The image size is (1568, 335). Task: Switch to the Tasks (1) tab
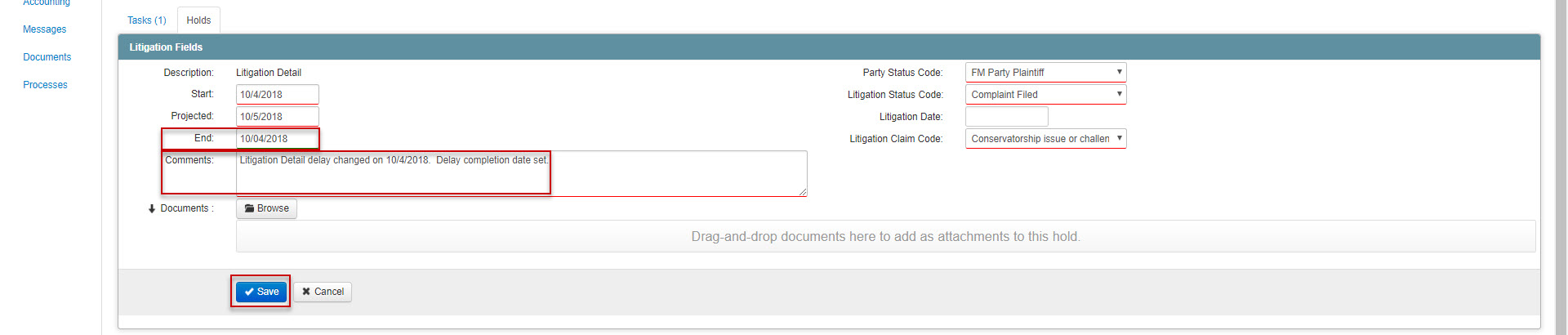tap(147, 20)
